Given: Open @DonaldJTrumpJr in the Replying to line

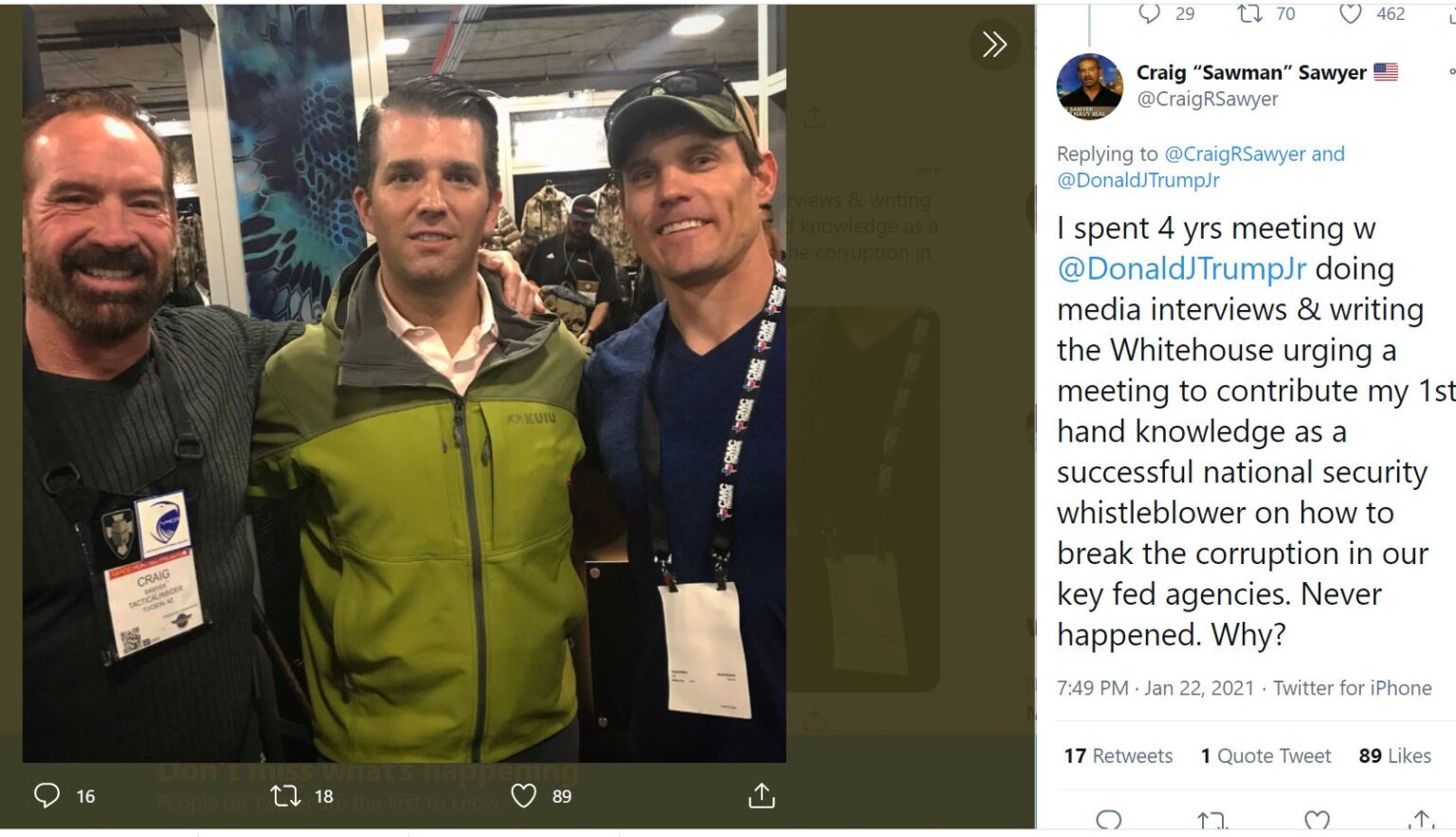Looking at the screenshot, I should click(x=1138, y=180).
